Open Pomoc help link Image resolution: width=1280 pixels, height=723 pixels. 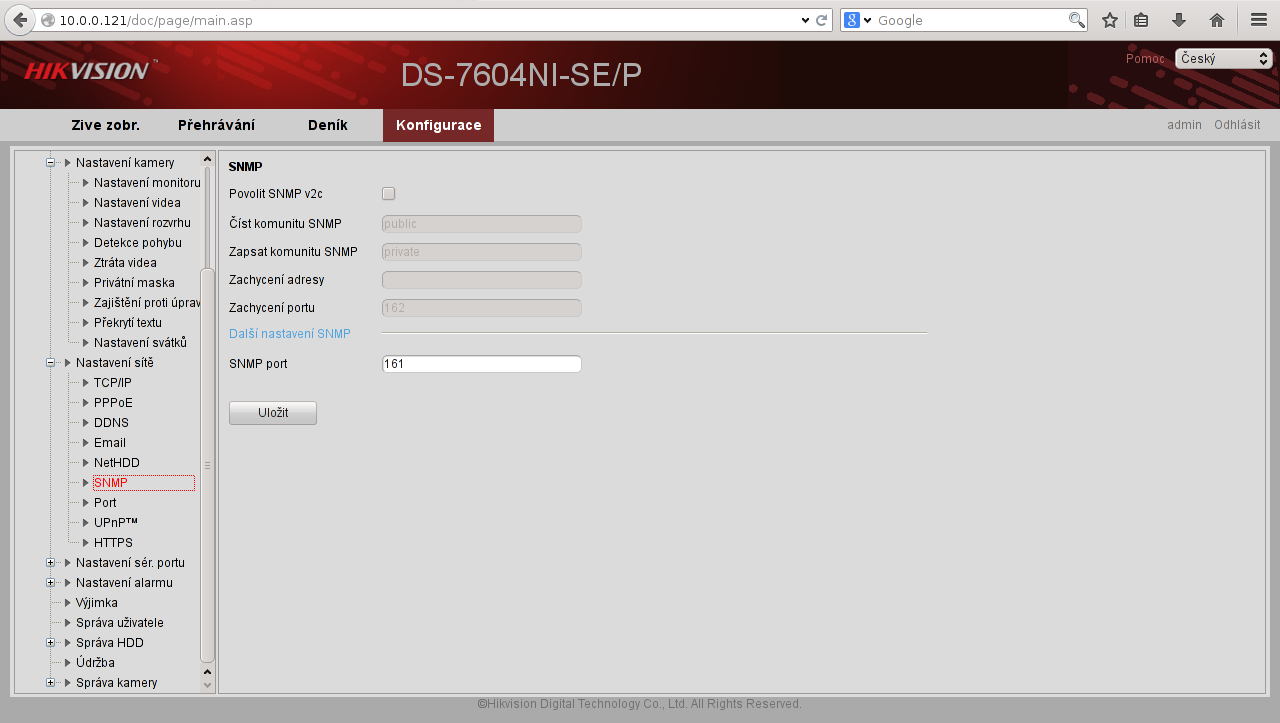pos(1145,59)
